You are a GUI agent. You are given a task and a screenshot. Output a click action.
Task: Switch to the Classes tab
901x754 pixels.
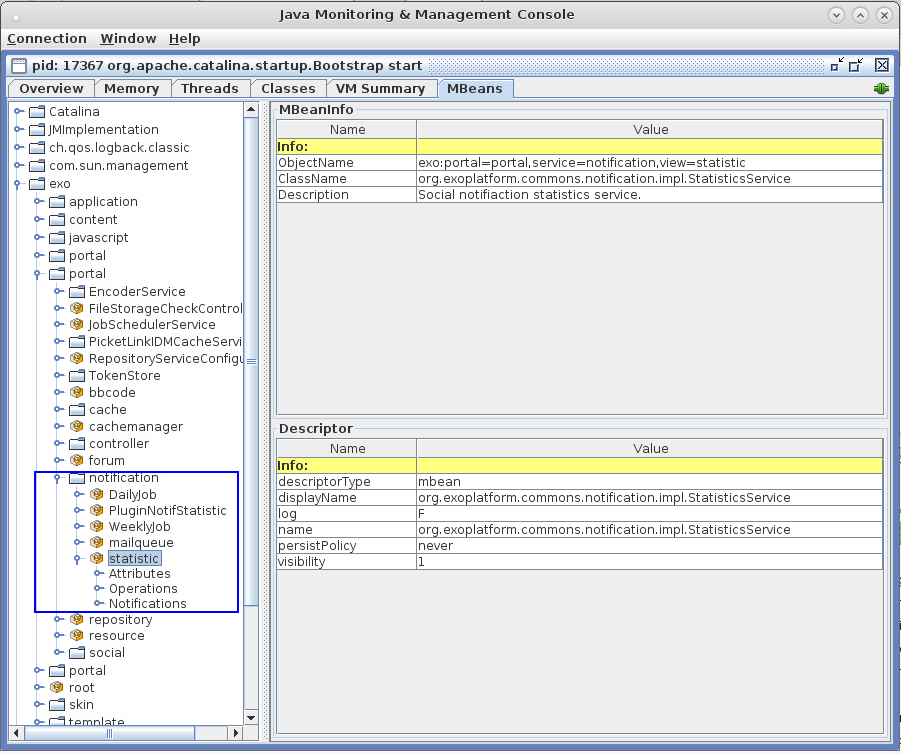pyautogui.click(x=288, y=89)
